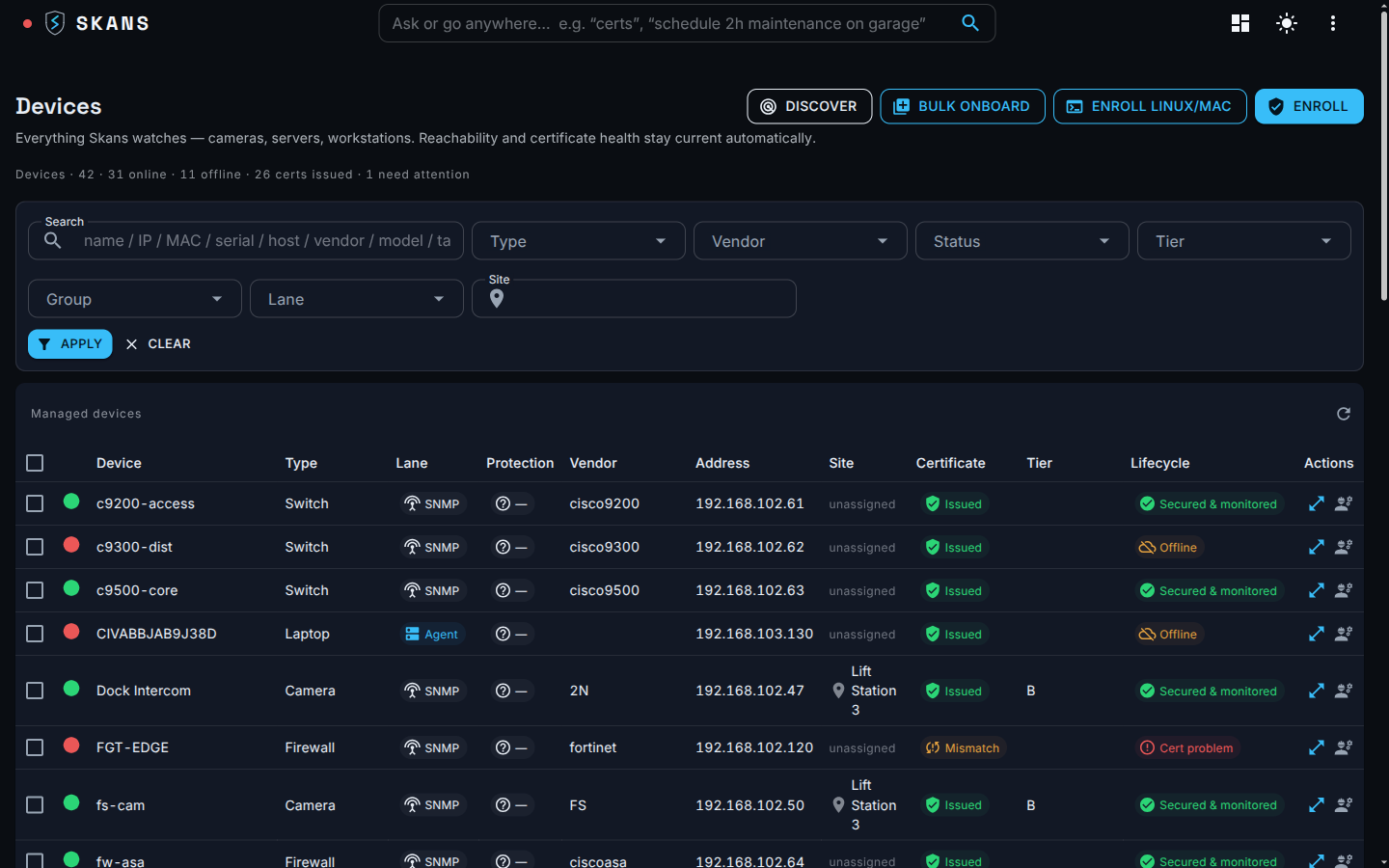The width and height of the screenshot is (1389, 868).
Task: Sort by the Lifecycle column header
Action: pos(1159,463)
